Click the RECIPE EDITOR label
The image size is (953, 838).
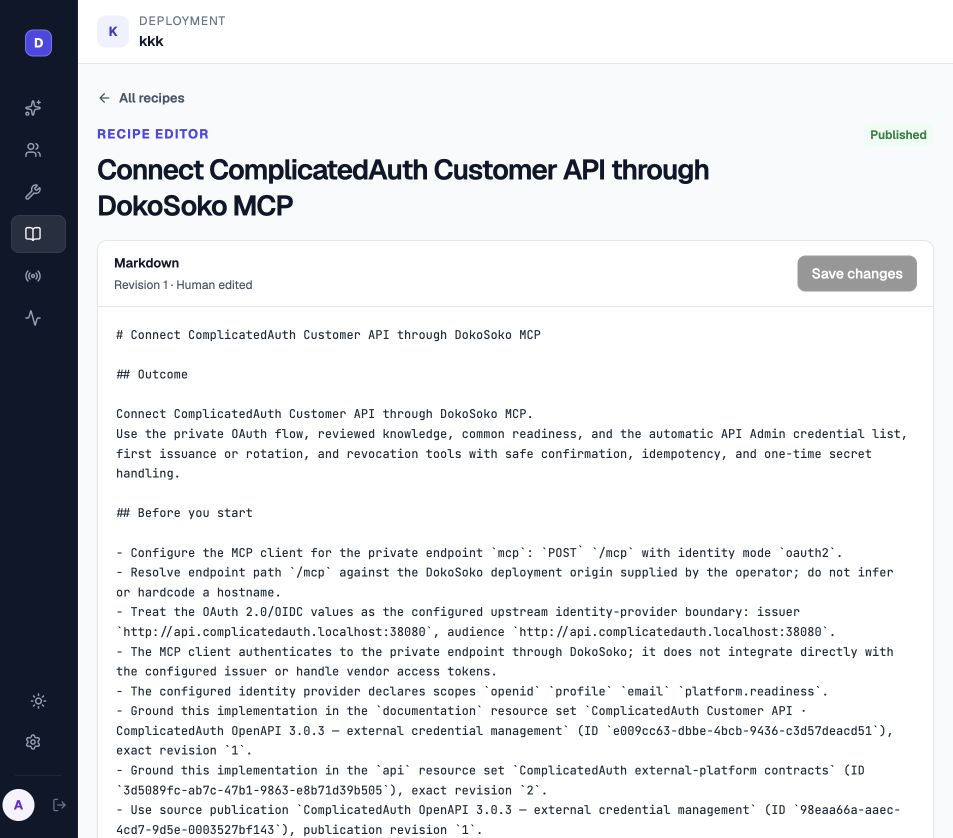[x=153, y=134]
